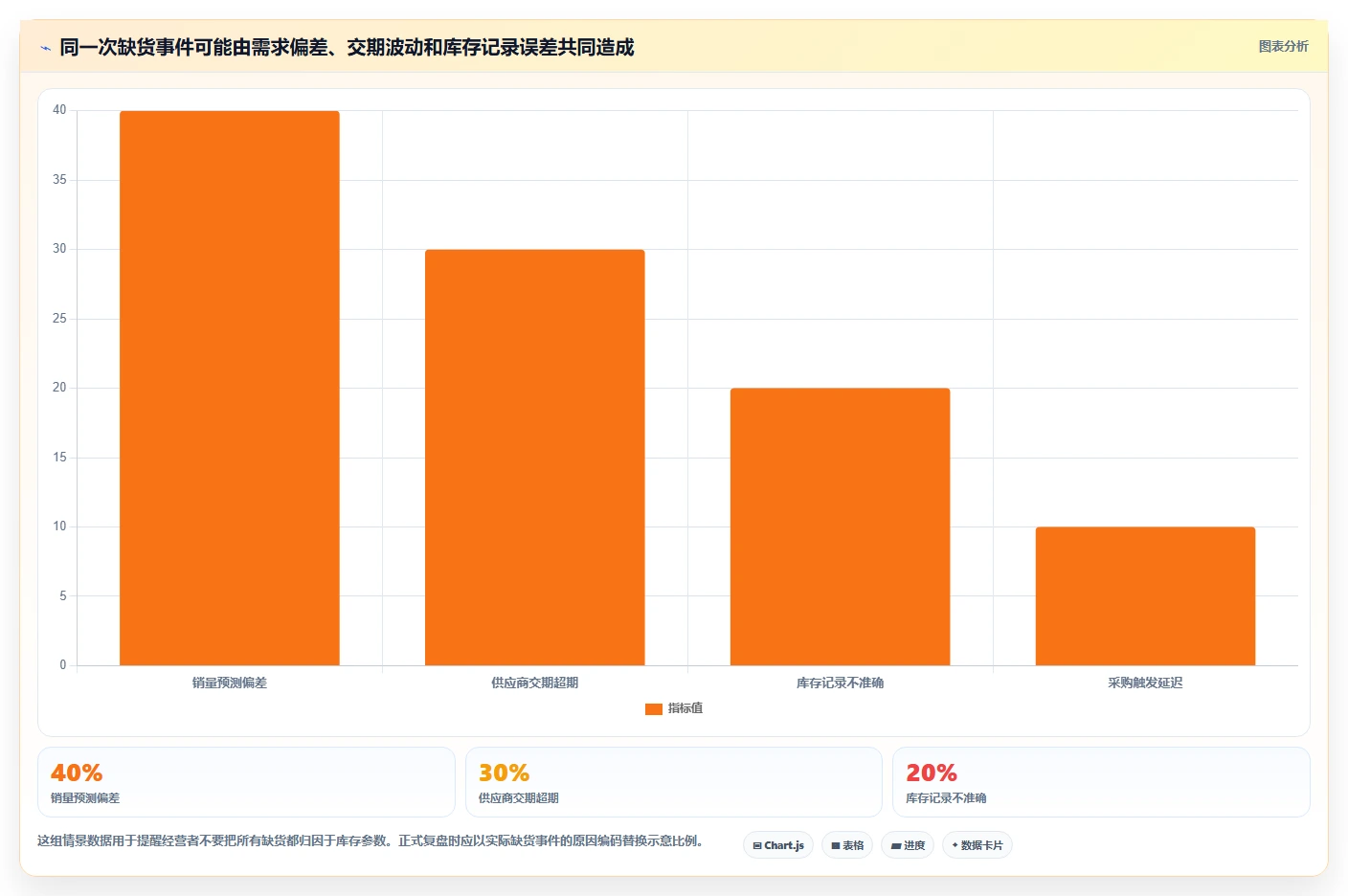Viewport: 1348px width, 896px height.
Task: Select the 库存记录不准确 bar in chart
Action: point(841,526)
